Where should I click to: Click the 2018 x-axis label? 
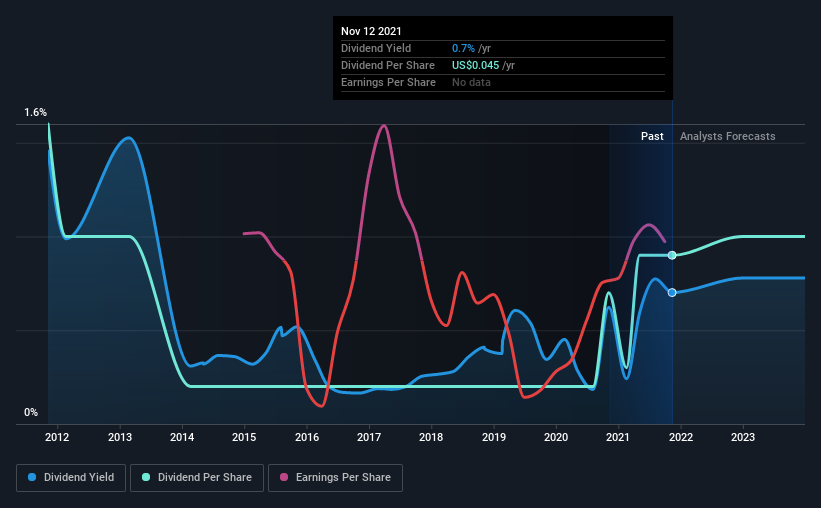coord(431,437)
